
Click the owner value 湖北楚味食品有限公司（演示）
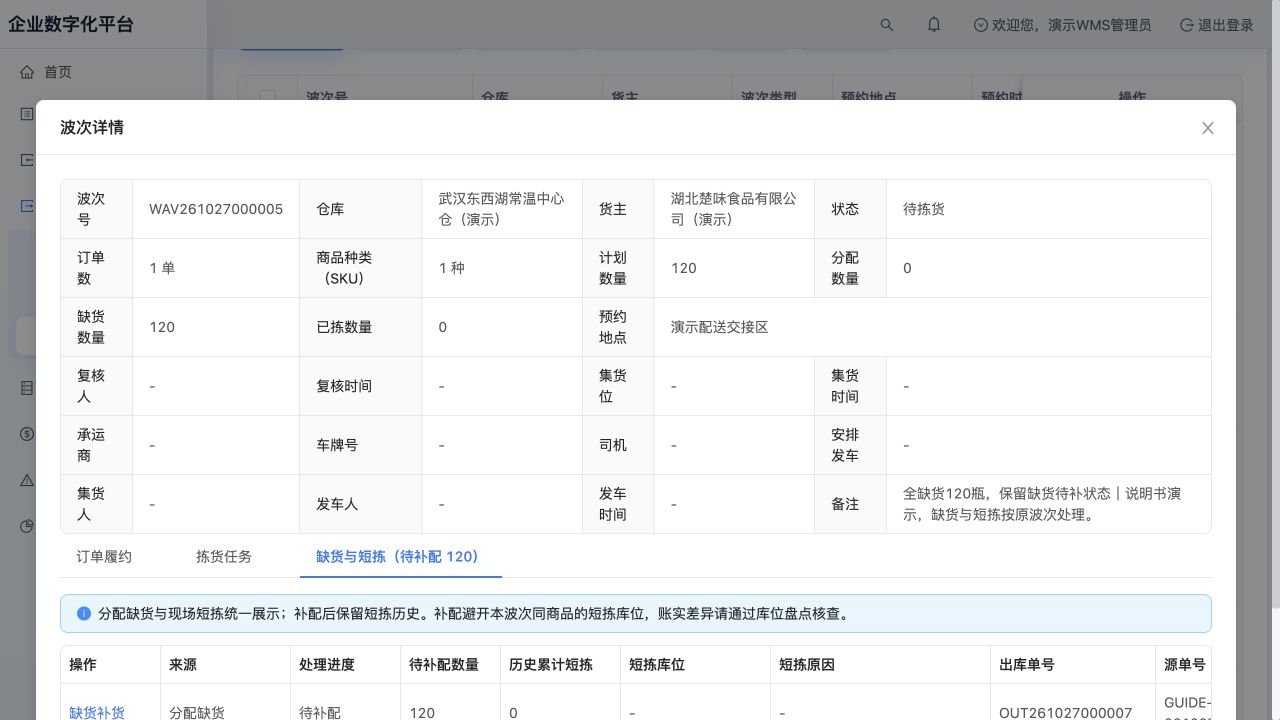coord(734,209)
